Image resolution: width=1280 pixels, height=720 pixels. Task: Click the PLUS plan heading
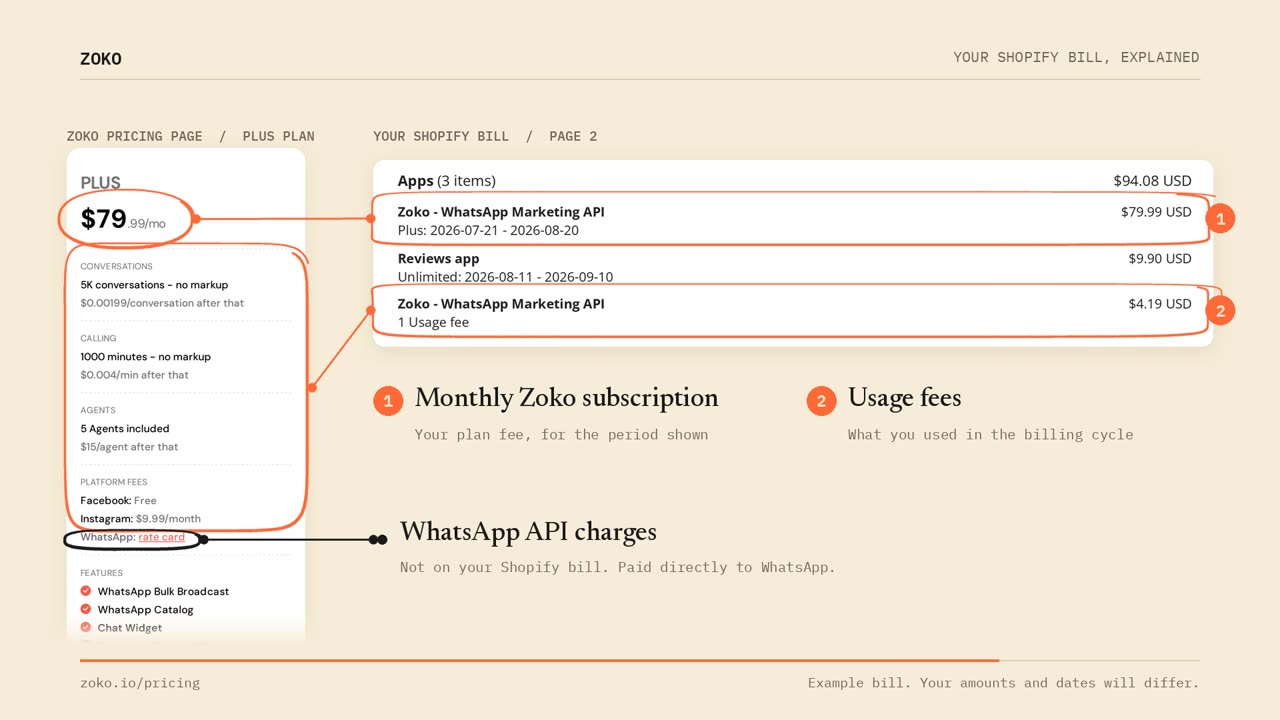pyautogui.click(x=100, y=183)
